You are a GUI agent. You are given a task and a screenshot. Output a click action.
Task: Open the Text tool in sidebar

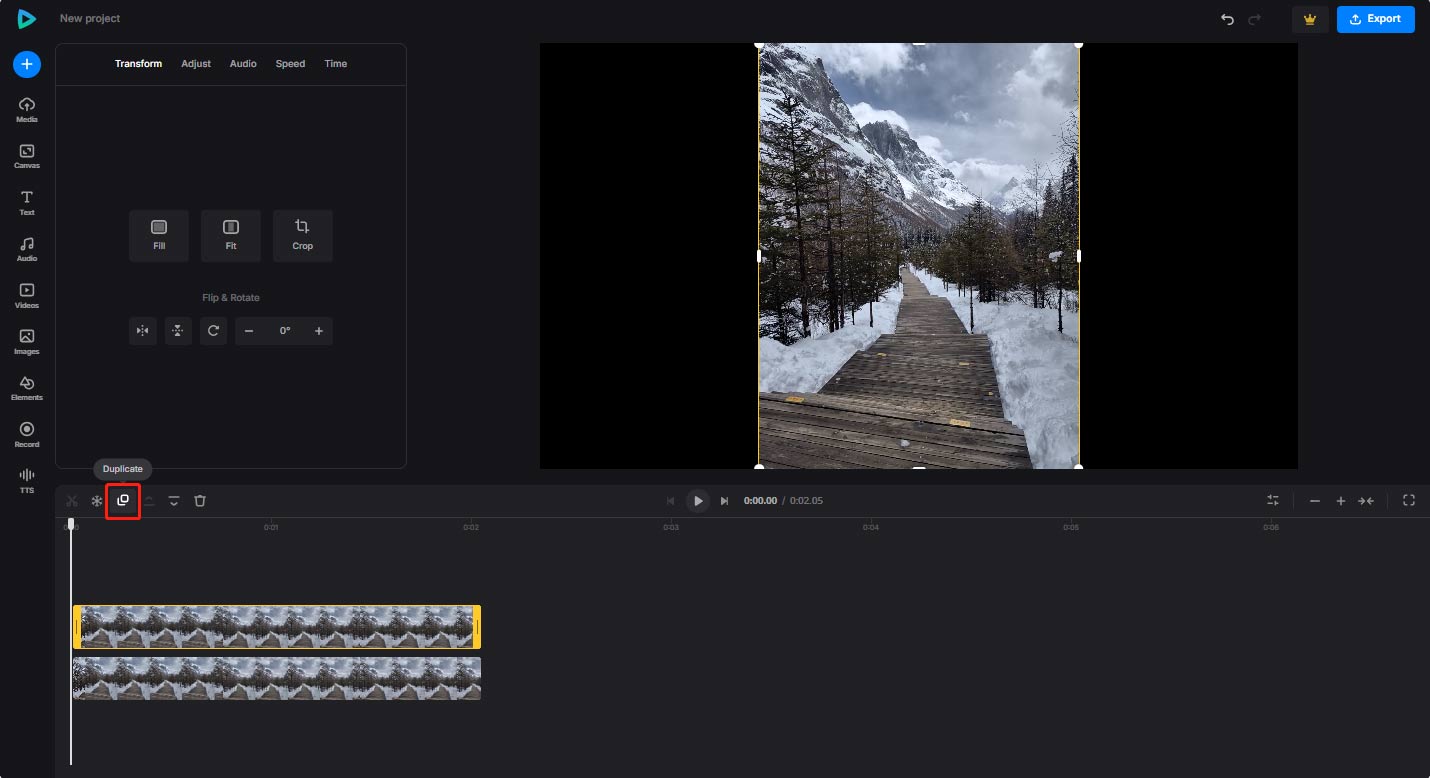(x=27, y=202)
